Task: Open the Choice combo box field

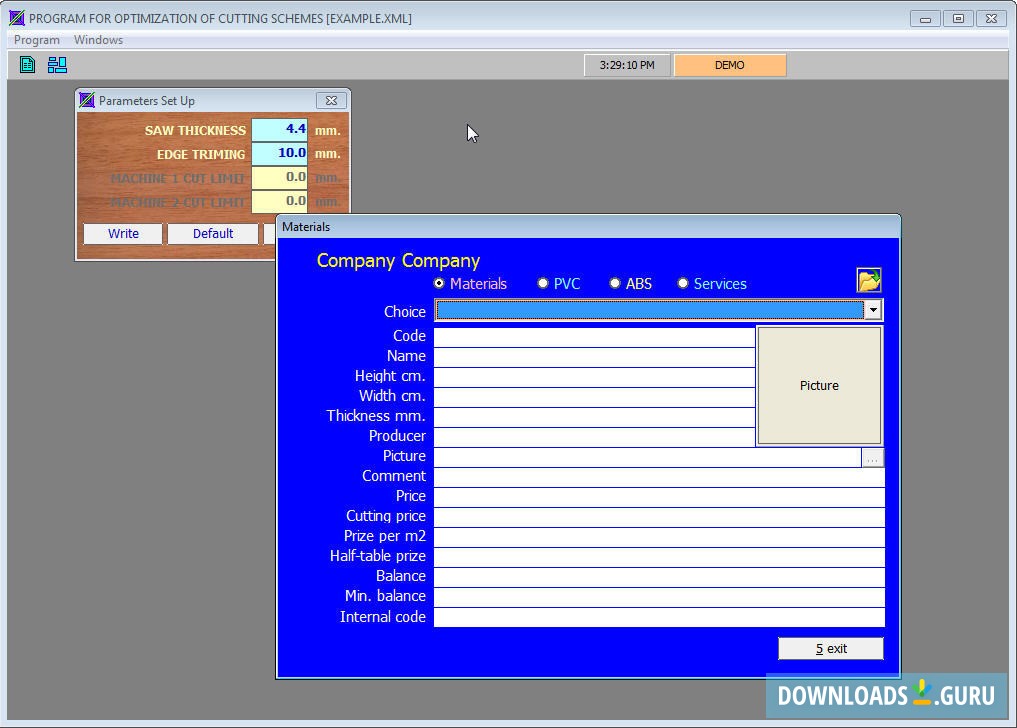Action: pyautogui.click(x=649, y=311)
